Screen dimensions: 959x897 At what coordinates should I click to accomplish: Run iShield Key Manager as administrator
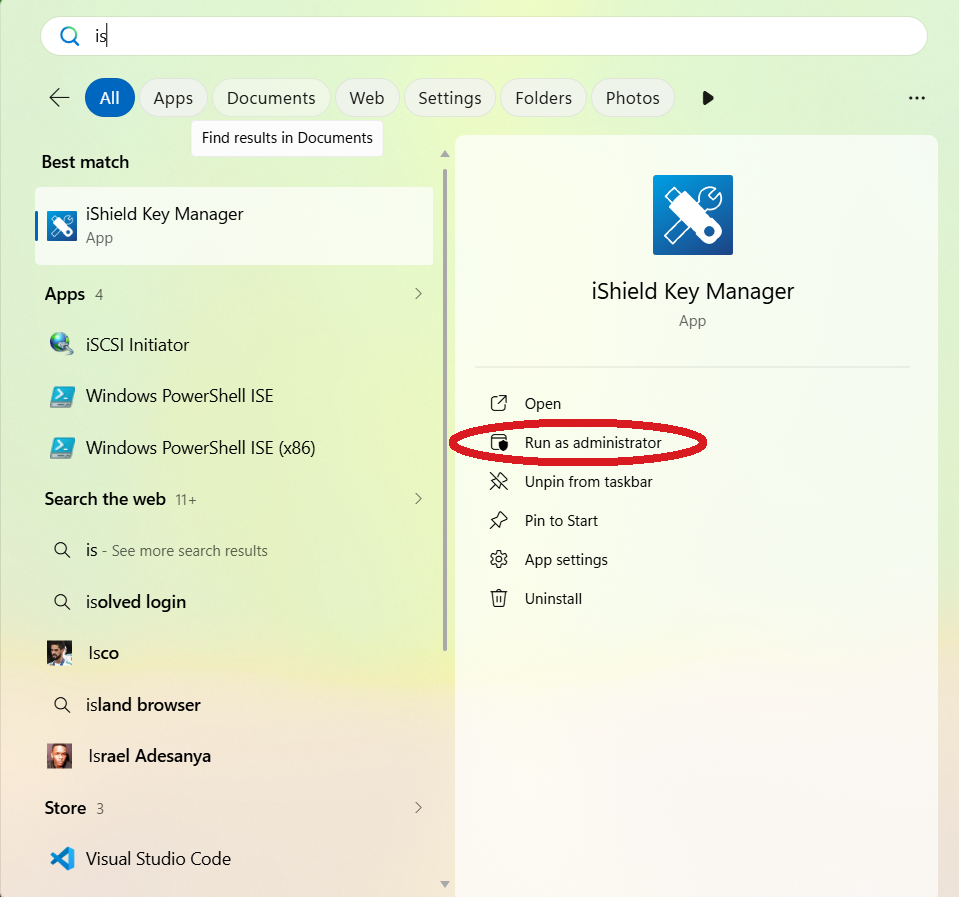(x=593, y=443)
